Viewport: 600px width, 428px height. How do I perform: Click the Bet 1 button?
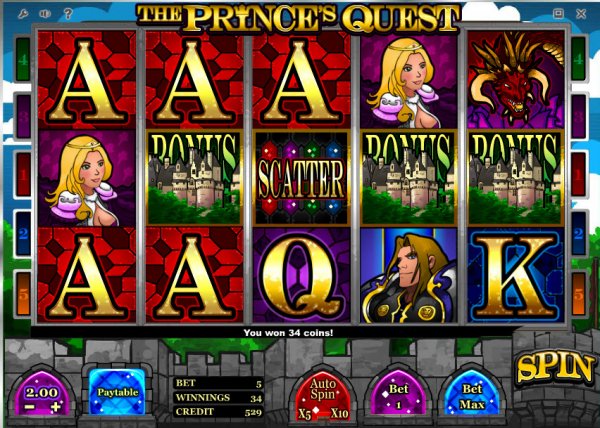398,394
